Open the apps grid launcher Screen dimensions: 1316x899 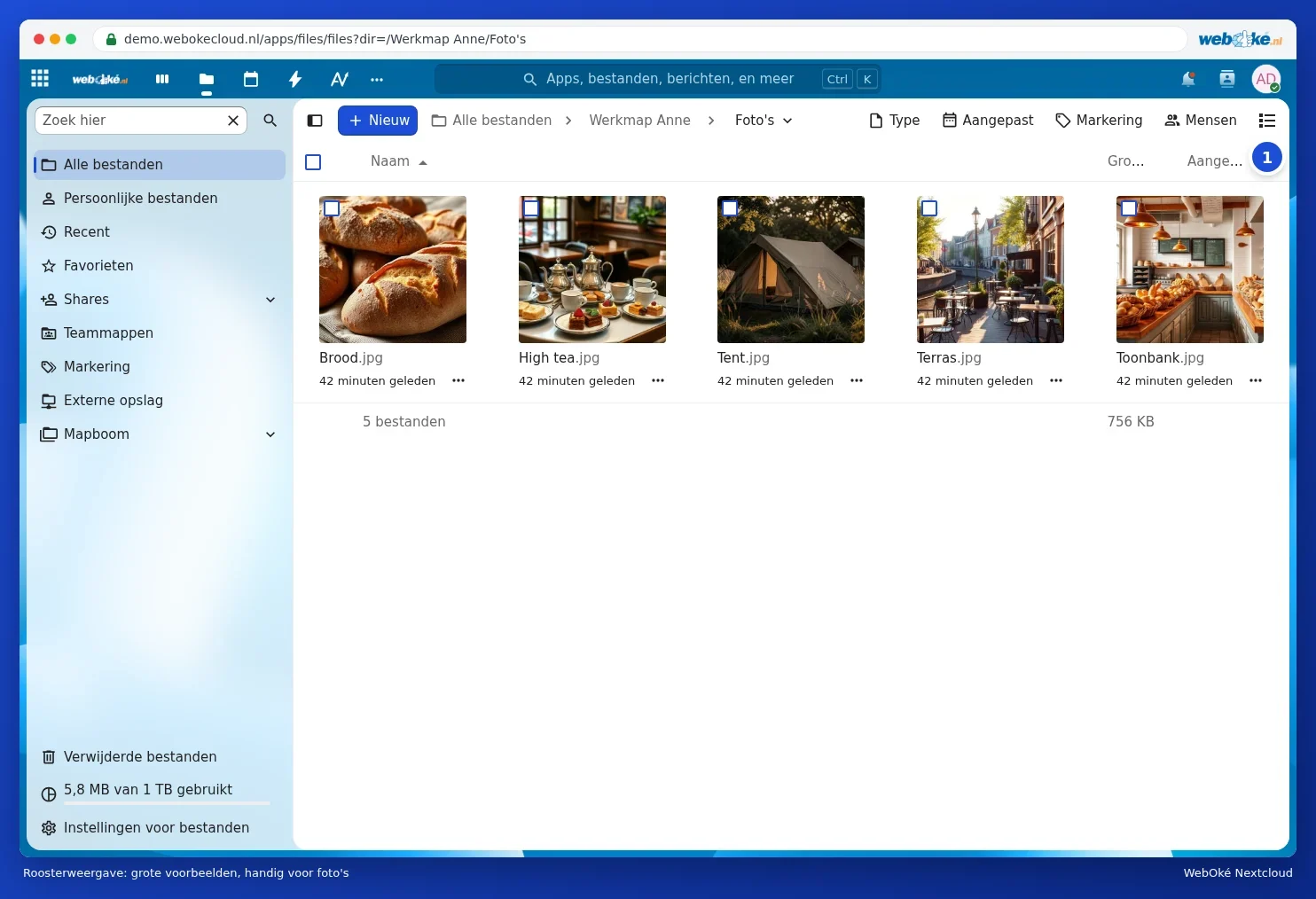40,79
